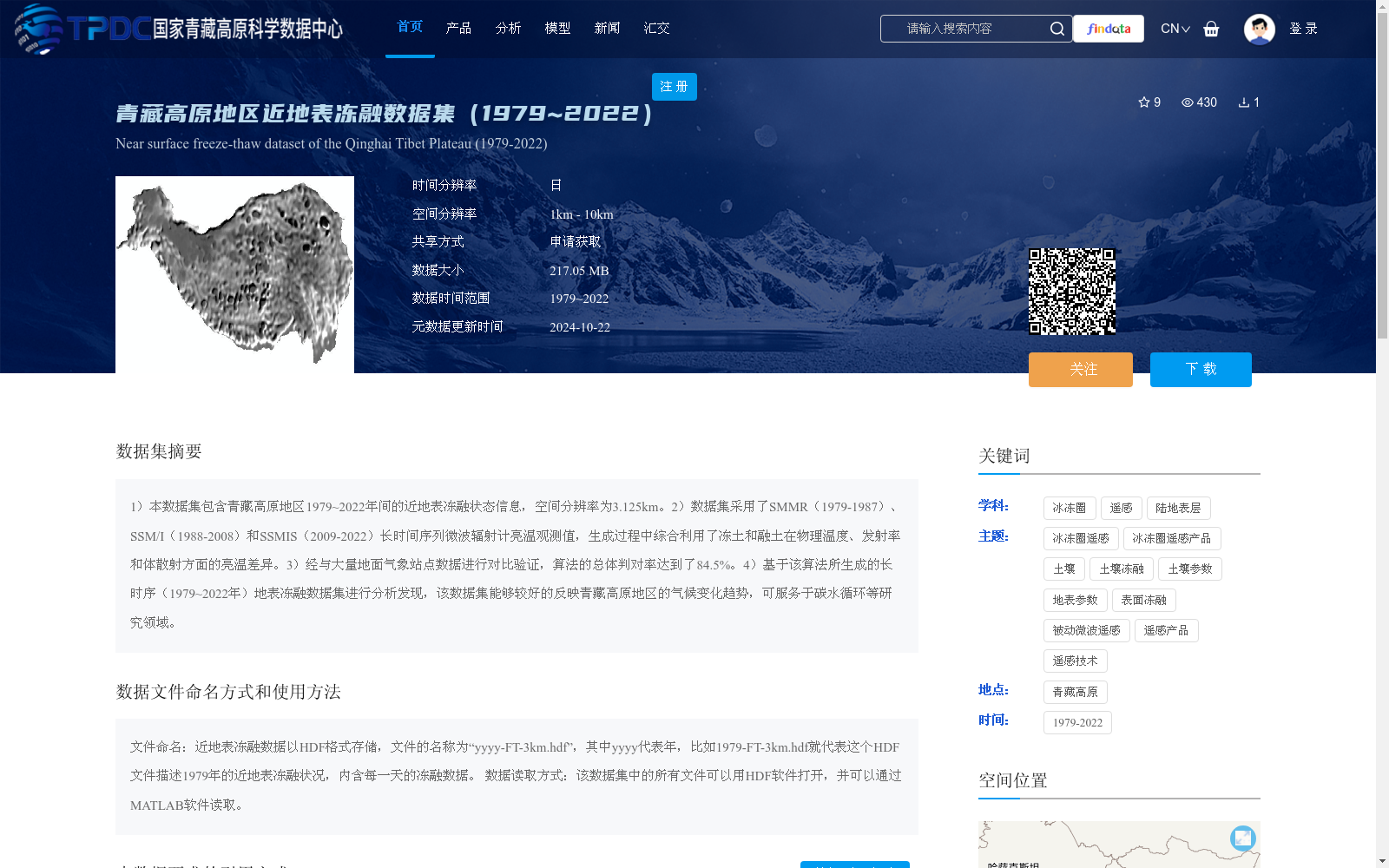
Task: Click the 土壤冻融 keyword tag
Action: click(x=1122, y=569)
